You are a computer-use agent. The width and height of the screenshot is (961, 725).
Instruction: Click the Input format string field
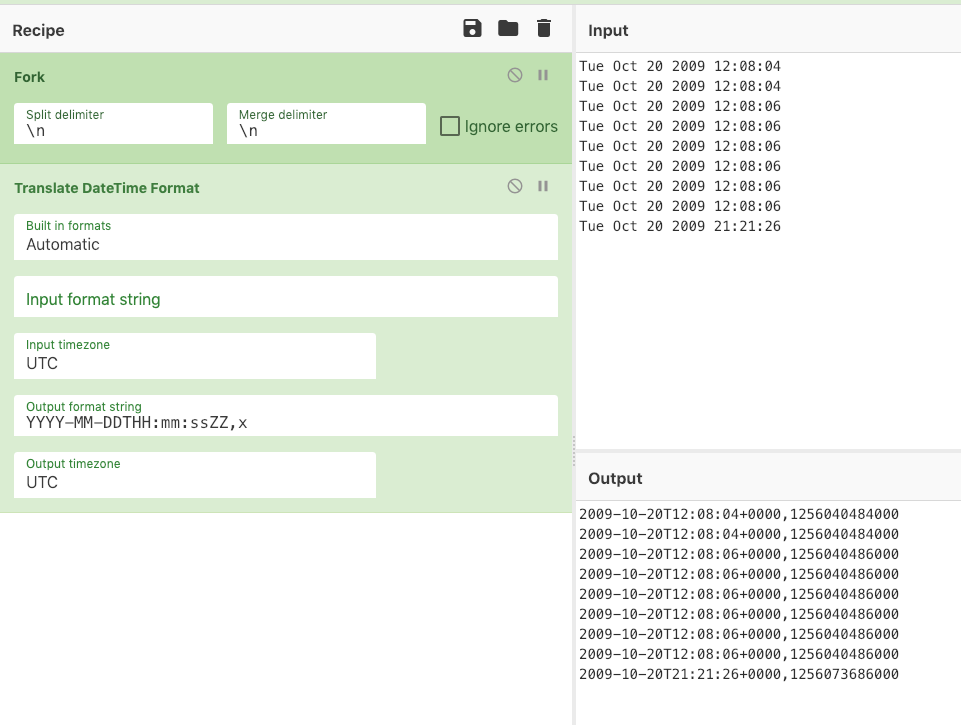(x=286, y=298)
